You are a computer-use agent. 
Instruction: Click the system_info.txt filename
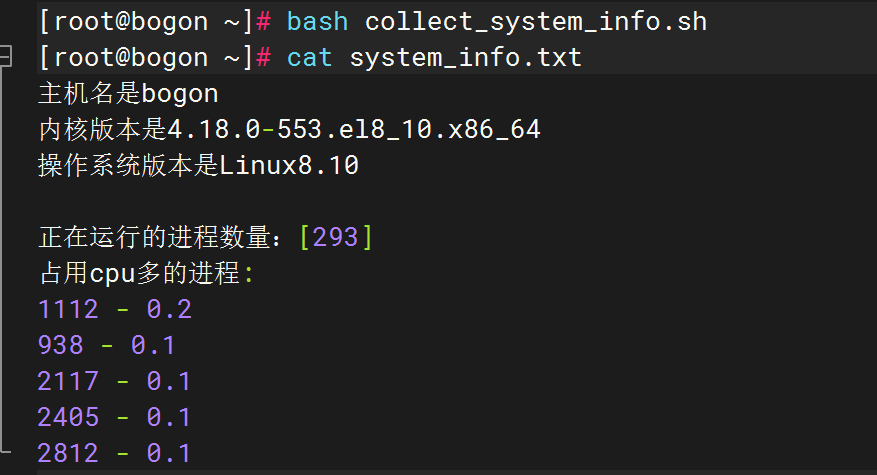(465, 57)
